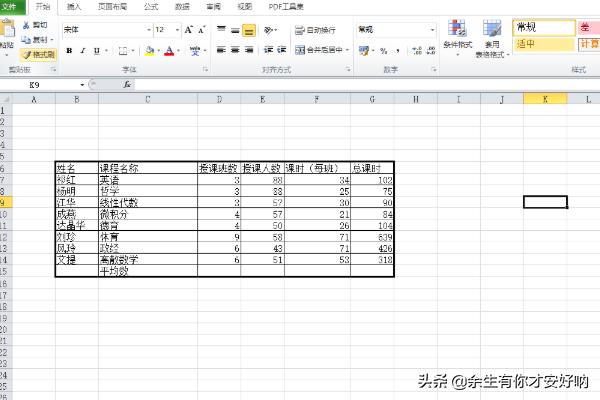
Task: Open Merge and Center dropdown arrow
Action: [347, 50]
